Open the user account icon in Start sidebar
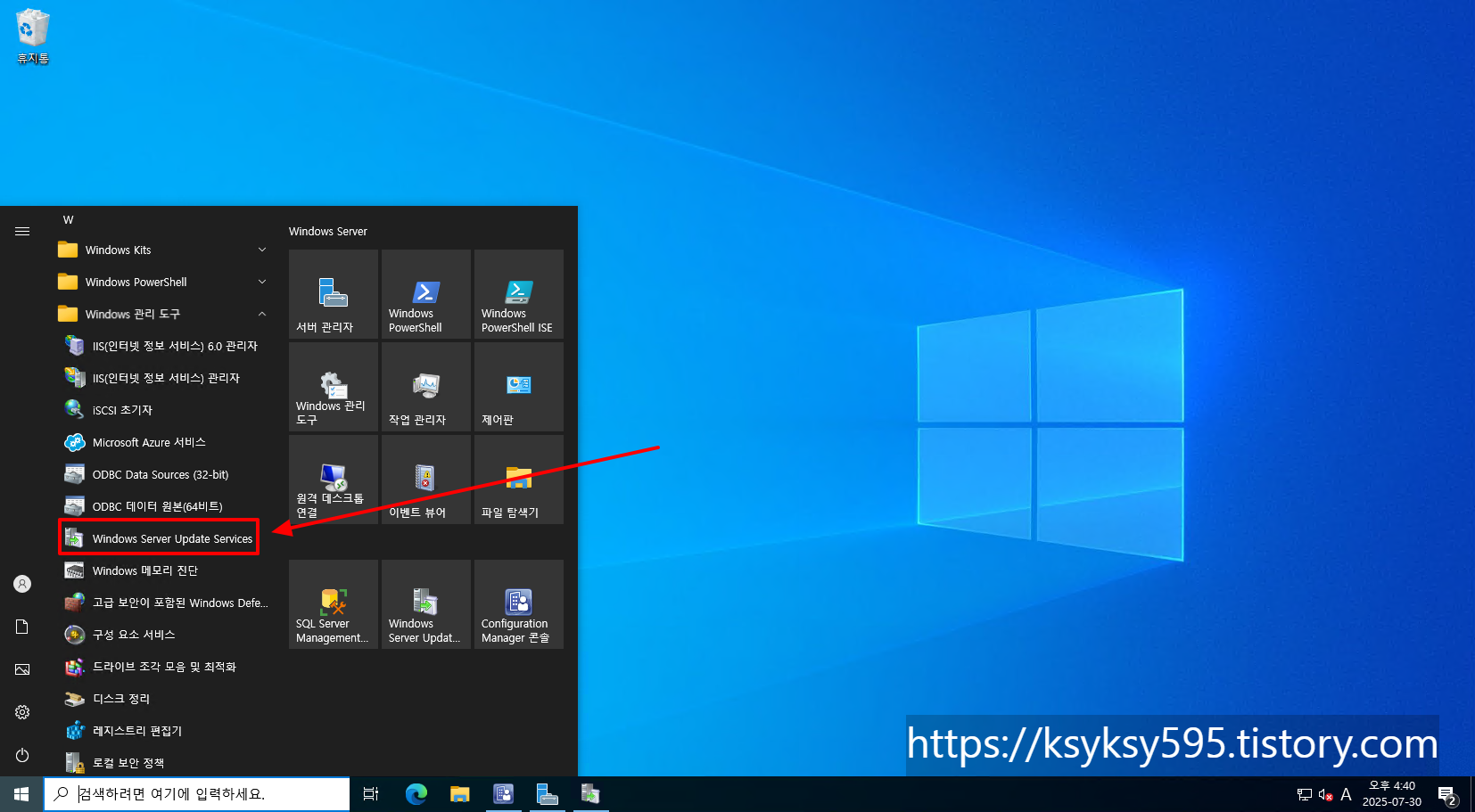Screen dimensions: 1475x812 point(22,584)
